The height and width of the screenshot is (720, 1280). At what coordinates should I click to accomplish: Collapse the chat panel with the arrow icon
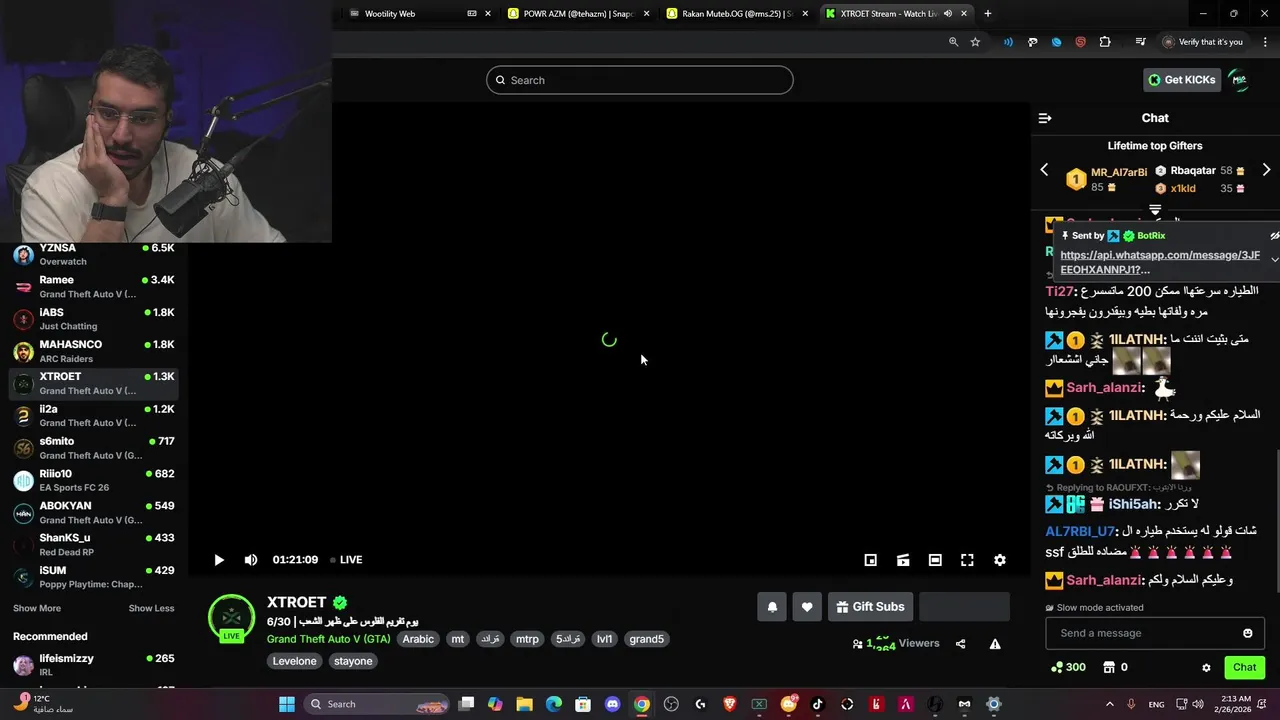click(x=1045, y=118)
